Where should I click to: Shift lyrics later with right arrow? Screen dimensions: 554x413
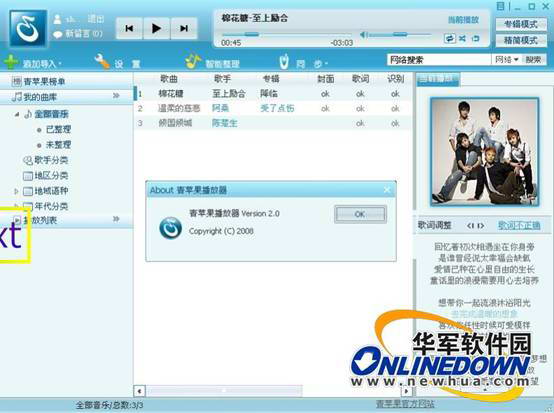pyautogui.click(x=481, y=226)
